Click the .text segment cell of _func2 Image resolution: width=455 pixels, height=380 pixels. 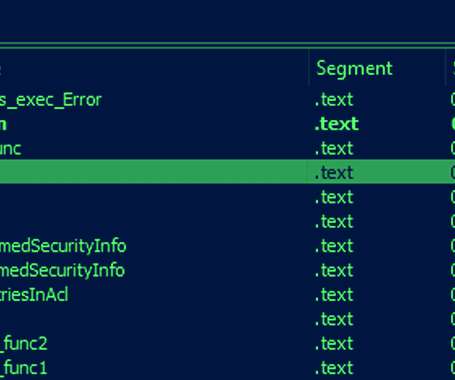pos(334,343)
